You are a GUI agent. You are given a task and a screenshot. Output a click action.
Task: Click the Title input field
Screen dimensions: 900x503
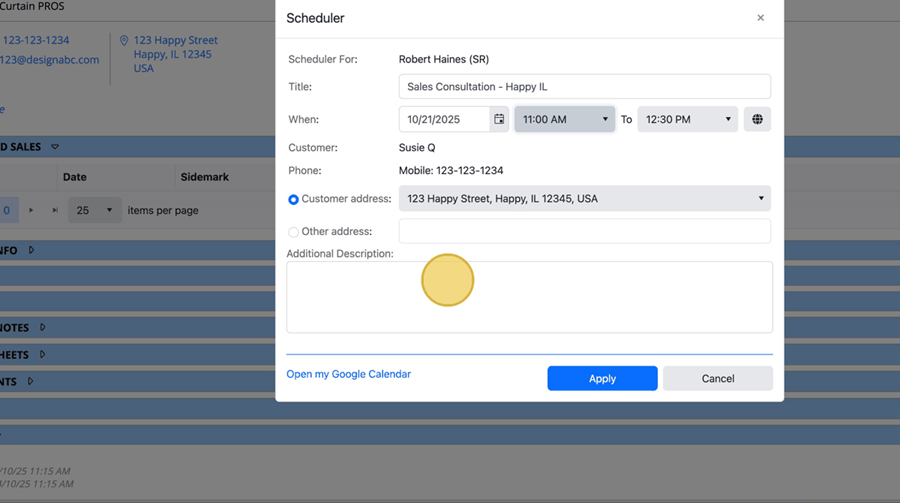pos(584,87)
